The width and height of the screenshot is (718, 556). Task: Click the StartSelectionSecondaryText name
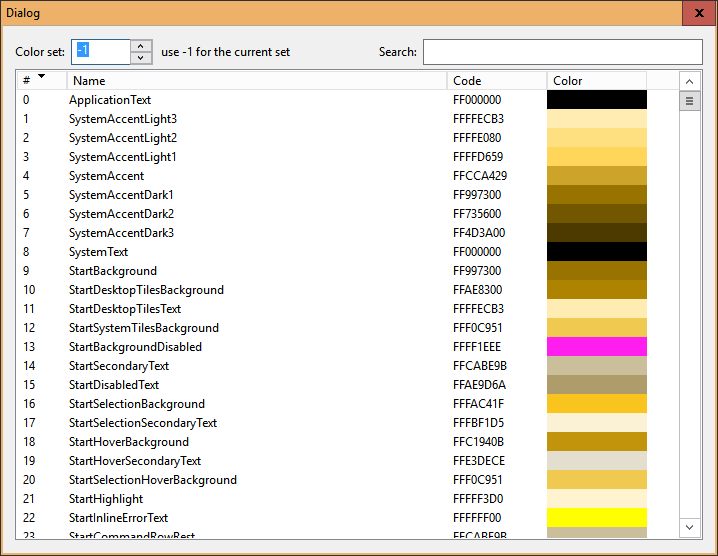pyautogui.click(x=143, y=423)
